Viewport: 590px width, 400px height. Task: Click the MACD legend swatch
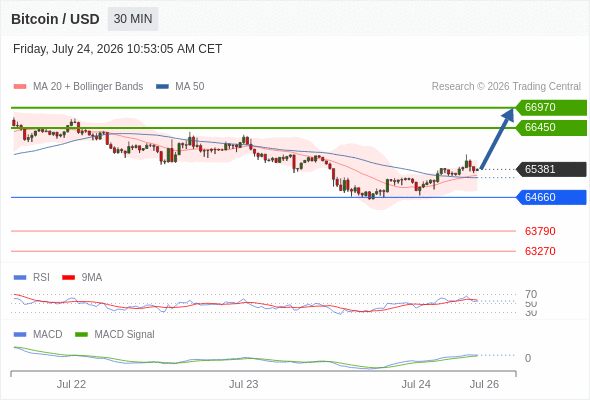[x=20, y=335]
